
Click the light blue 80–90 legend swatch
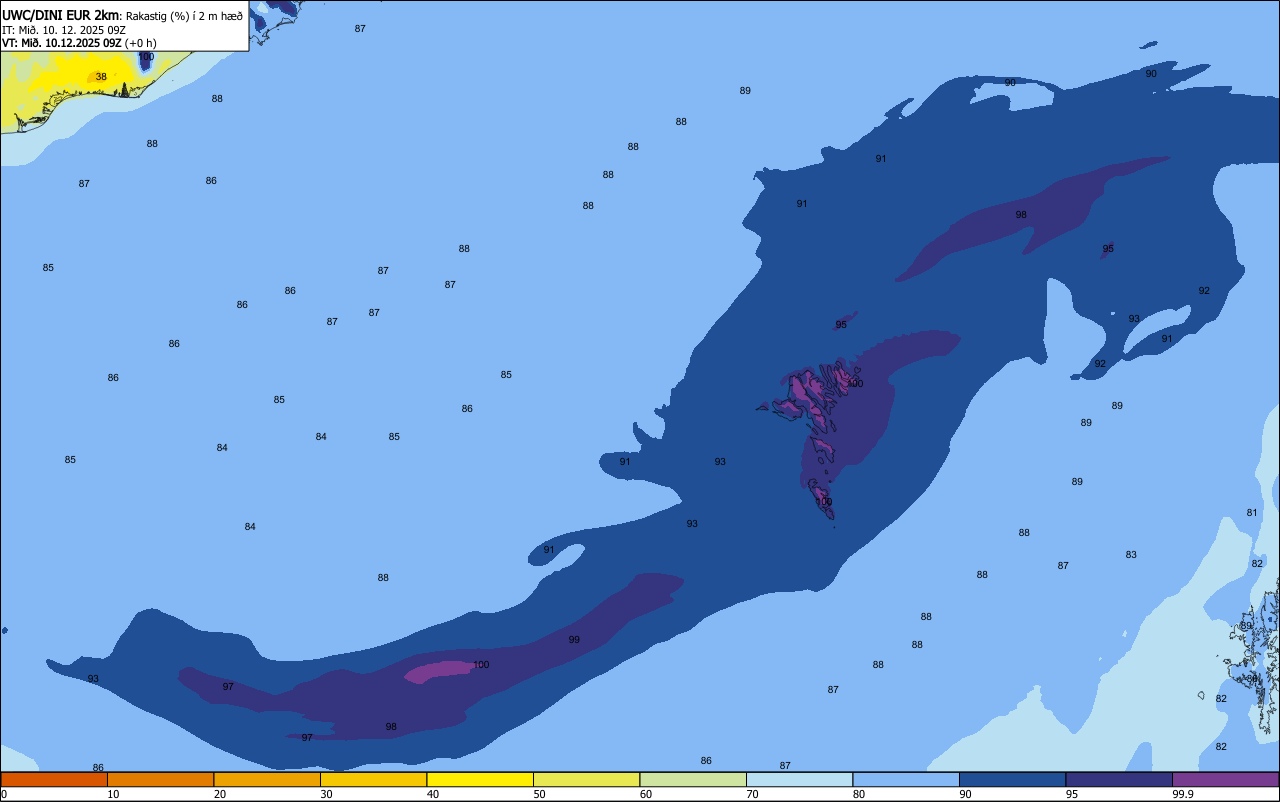906,779
